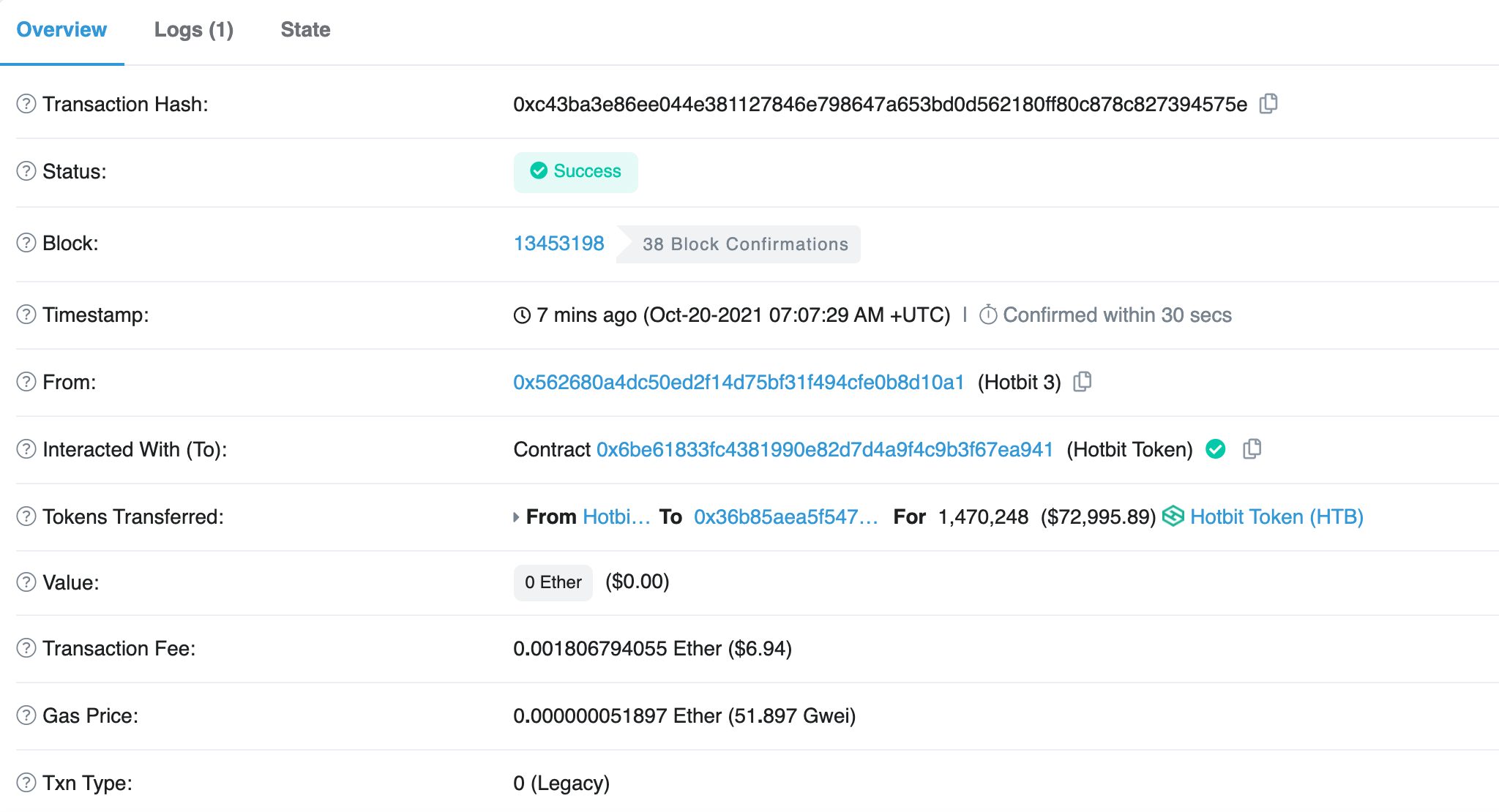The image size is (1499, 812).
Task: Click help icon next to Block label
Action: pos(26,243)
